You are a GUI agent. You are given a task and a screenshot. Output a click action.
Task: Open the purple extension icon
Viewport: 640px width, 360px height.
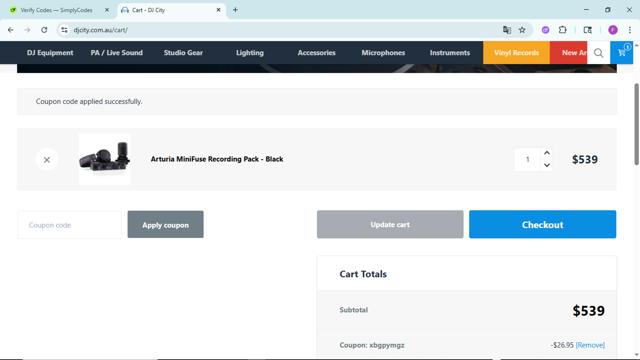545,30
